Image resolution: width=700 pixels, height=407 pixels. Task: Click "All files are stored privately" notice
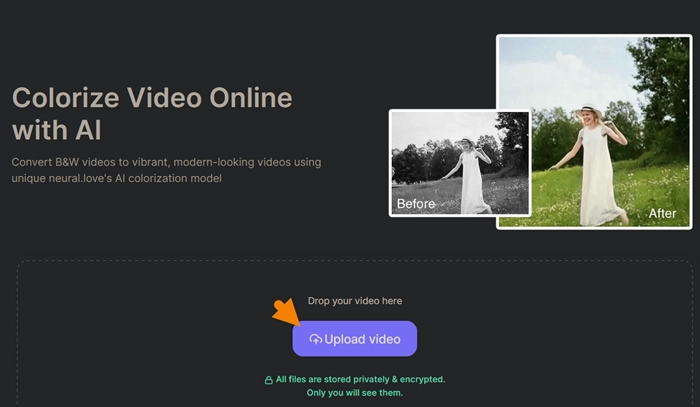coord(360,380)
